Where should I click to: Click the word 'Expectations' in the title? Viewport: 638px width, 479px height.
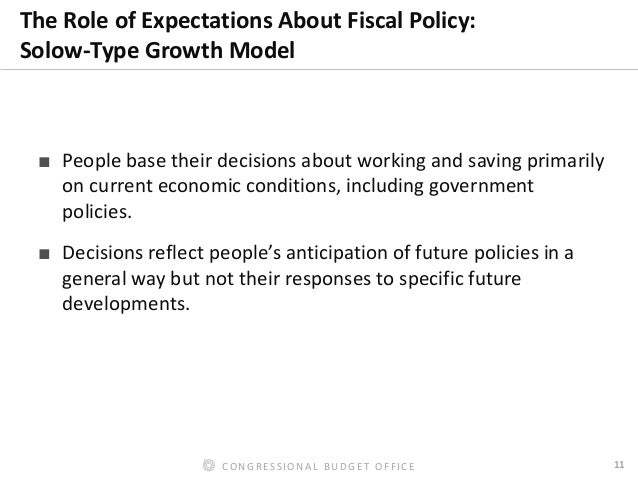click(207, 21)
